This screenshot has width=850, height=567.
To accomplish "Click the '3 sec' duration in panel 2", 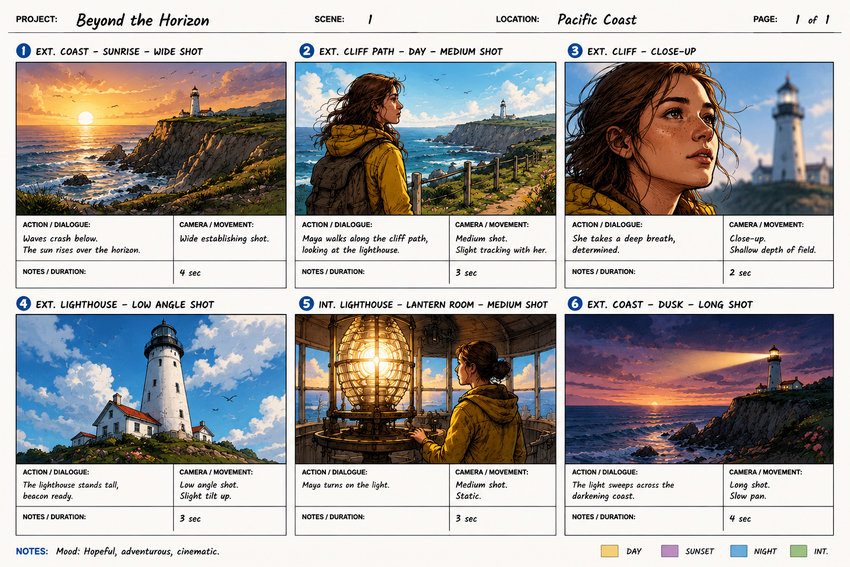I will tap(466, 273).
